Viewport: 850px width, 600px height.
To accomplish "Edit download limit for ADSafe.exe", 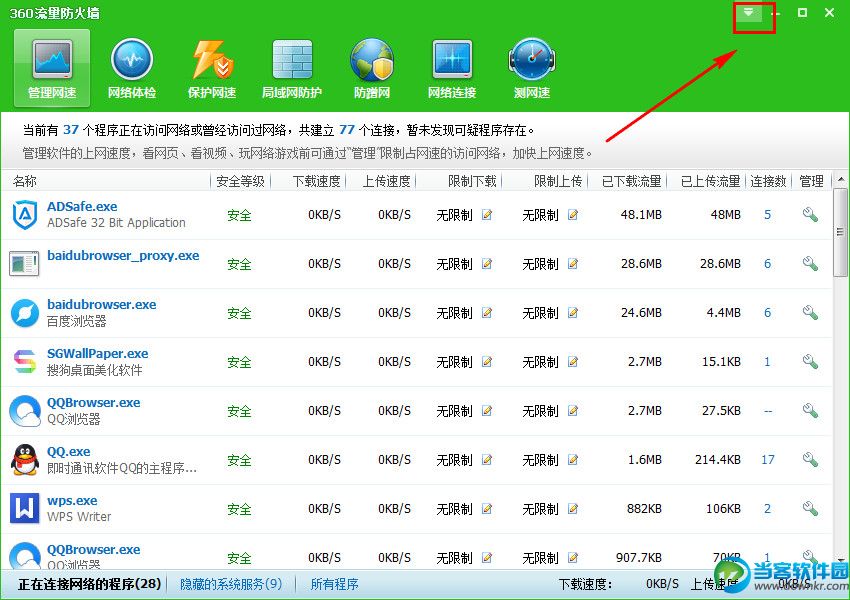I will pos(487,215).
